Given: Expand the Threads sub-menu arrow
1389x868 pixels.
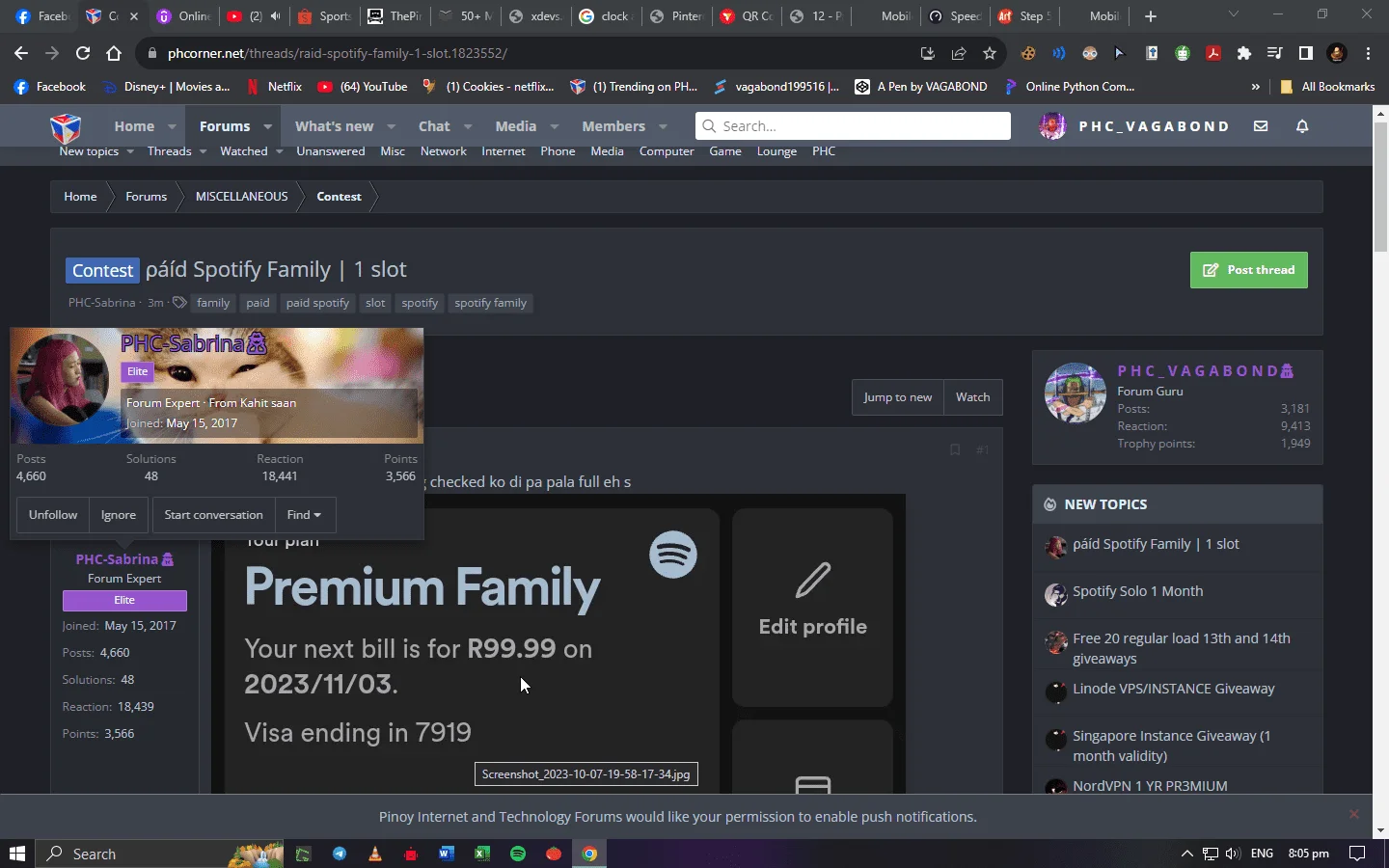Looking at the screenshot, I should [203, 151].
